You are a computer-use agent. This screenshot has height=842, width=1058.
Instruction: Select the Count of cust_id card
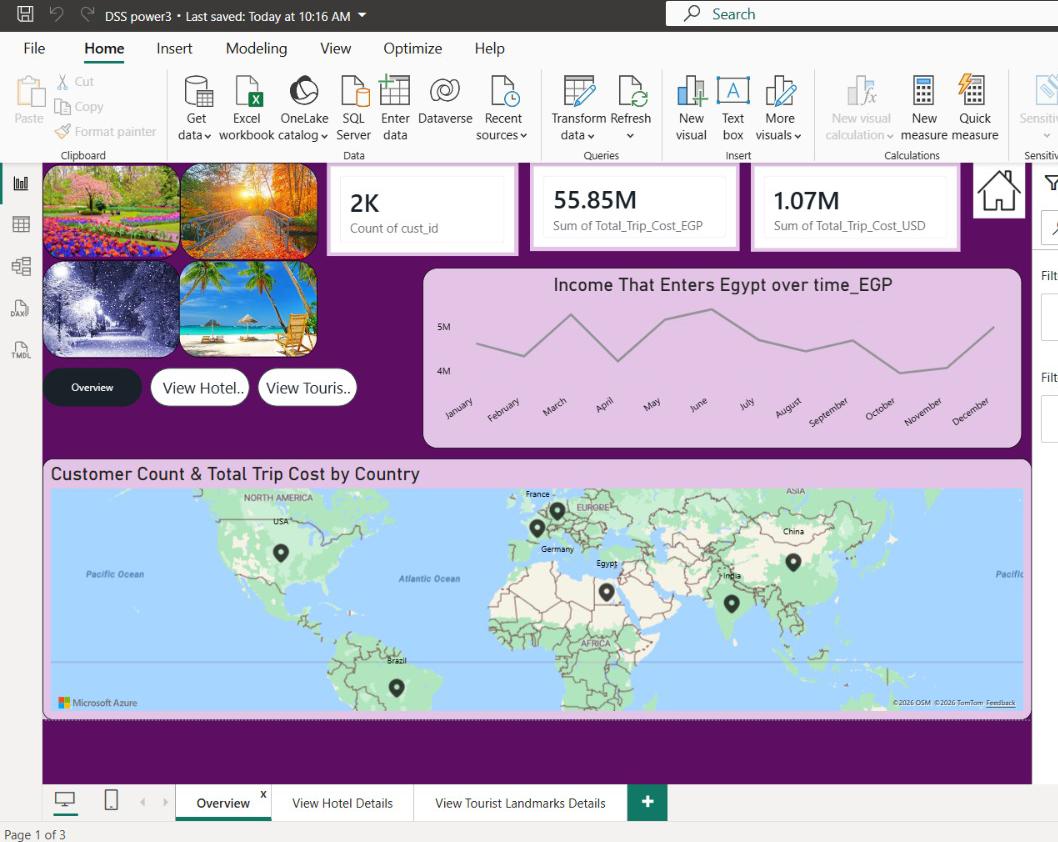click(x=422, y=209)
